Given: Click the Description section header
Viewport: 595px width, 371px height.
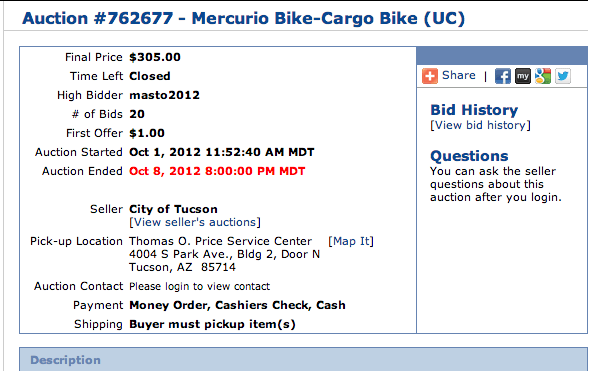Looking at the screenshot, I should pyautogui.click(x=303, y=359).
